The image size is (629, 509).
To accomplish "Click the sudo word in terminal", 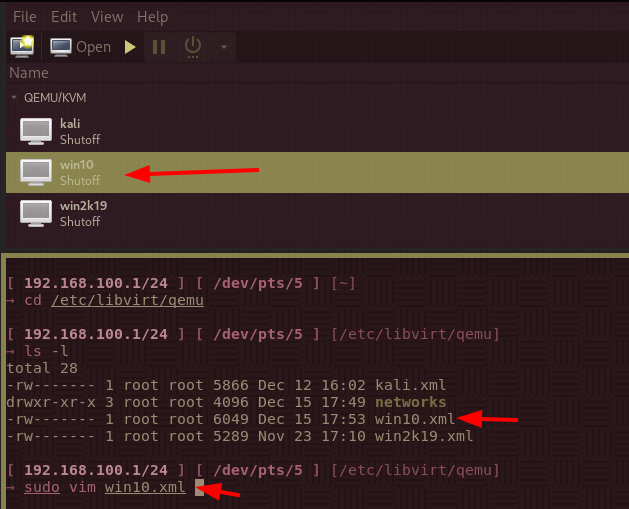I will click(42, 487).
